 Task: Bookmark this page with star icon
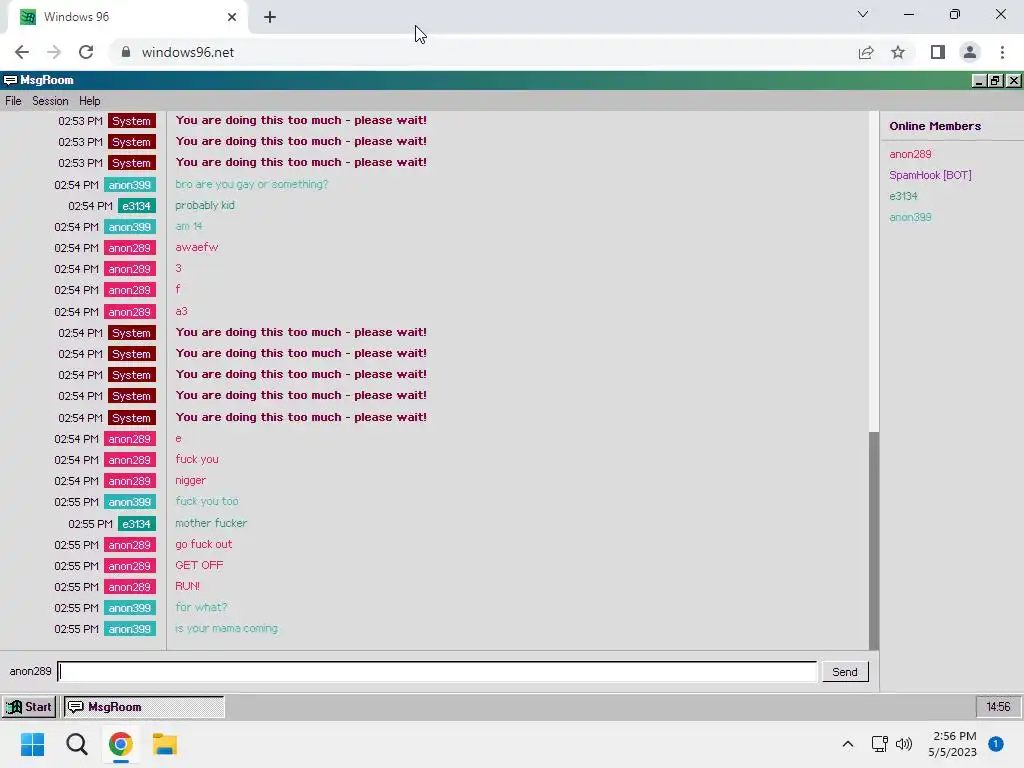898,52
